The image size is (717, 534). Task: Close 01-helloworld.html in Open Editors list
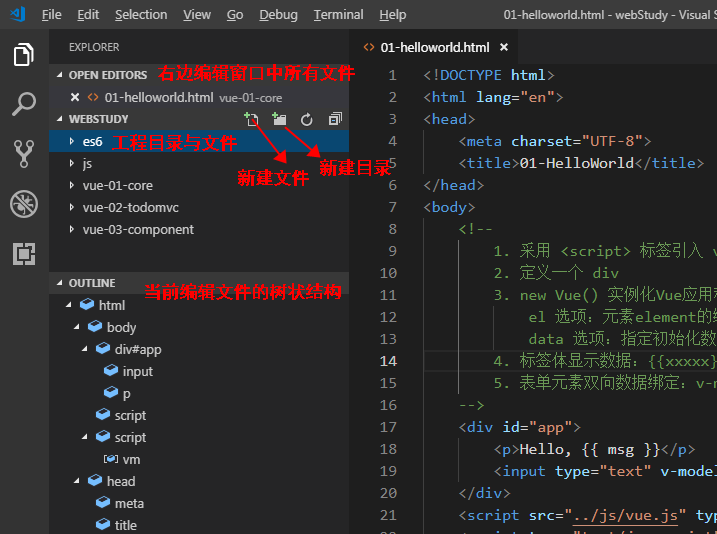click(x=75, y=97)
